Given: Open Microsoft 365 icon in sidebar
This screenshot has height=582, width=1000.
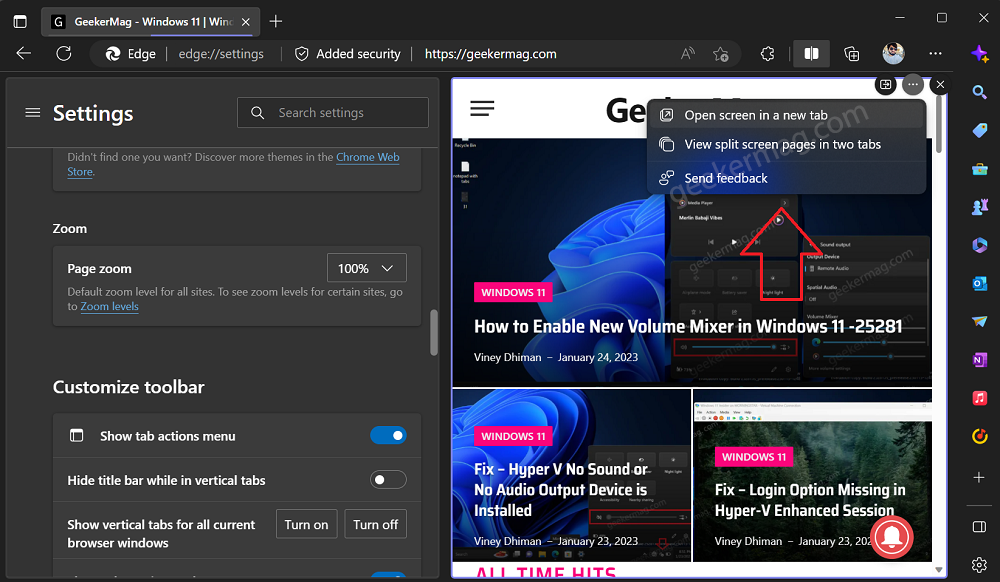Looking at the screenshot, I should click(980, 245).
